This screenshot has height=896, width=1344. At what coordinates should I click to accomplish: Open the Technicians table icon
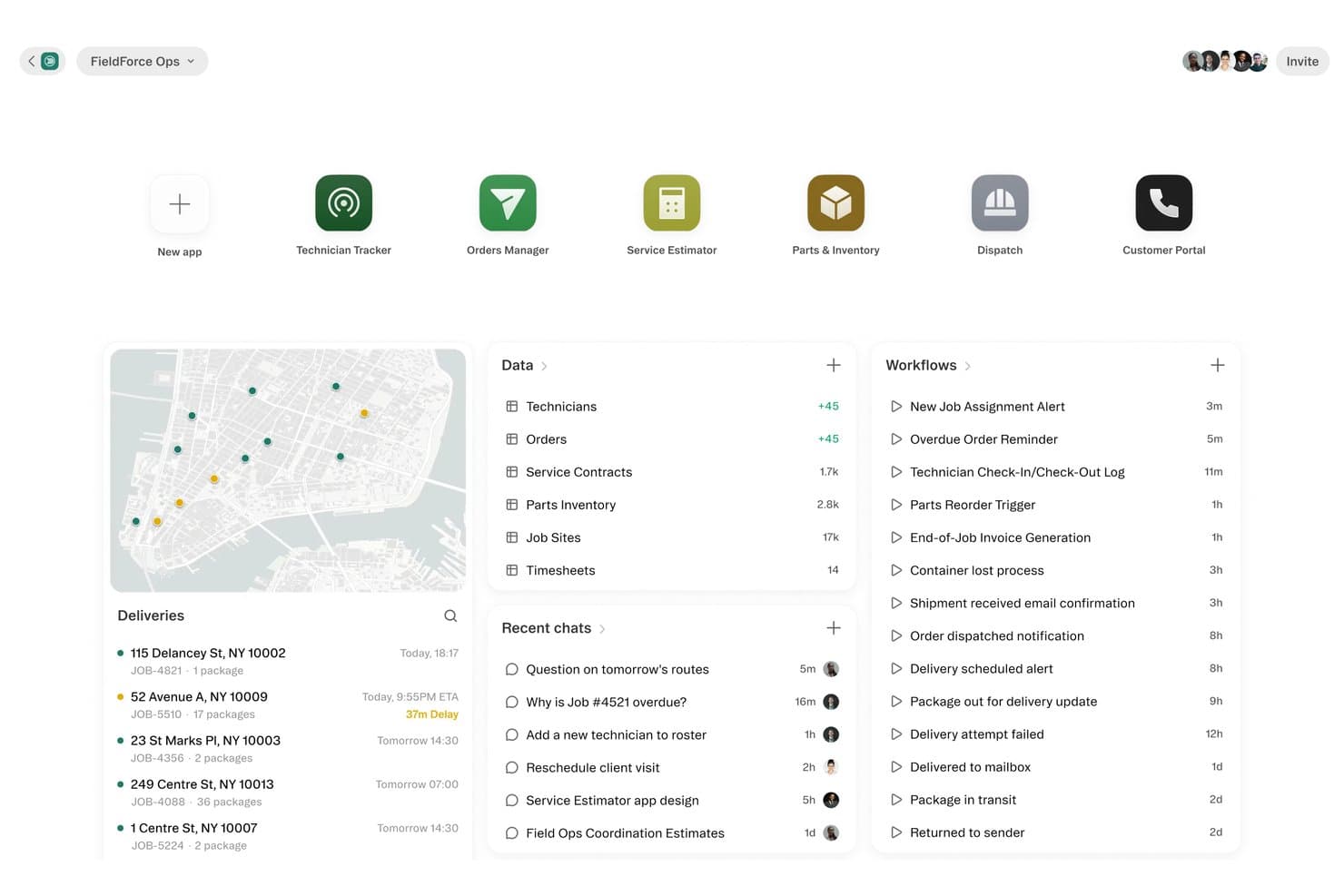(512, 407)
